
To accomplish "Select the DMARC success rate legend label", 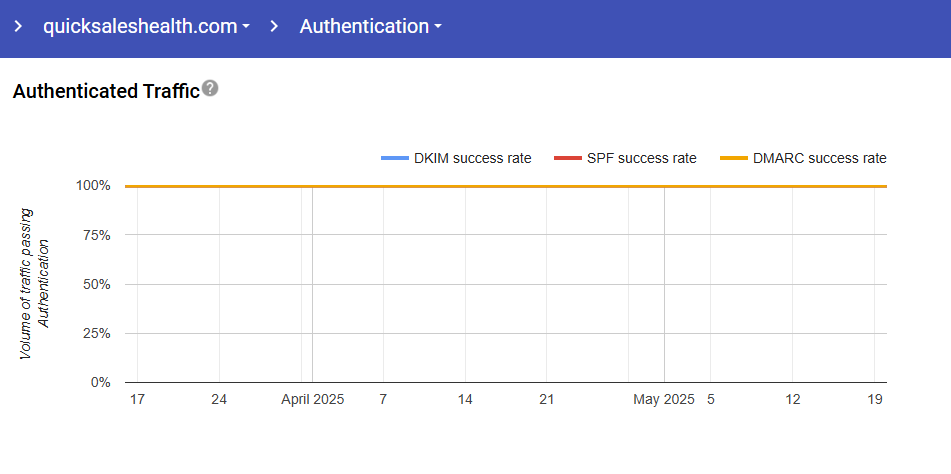I will coord(819,158).
